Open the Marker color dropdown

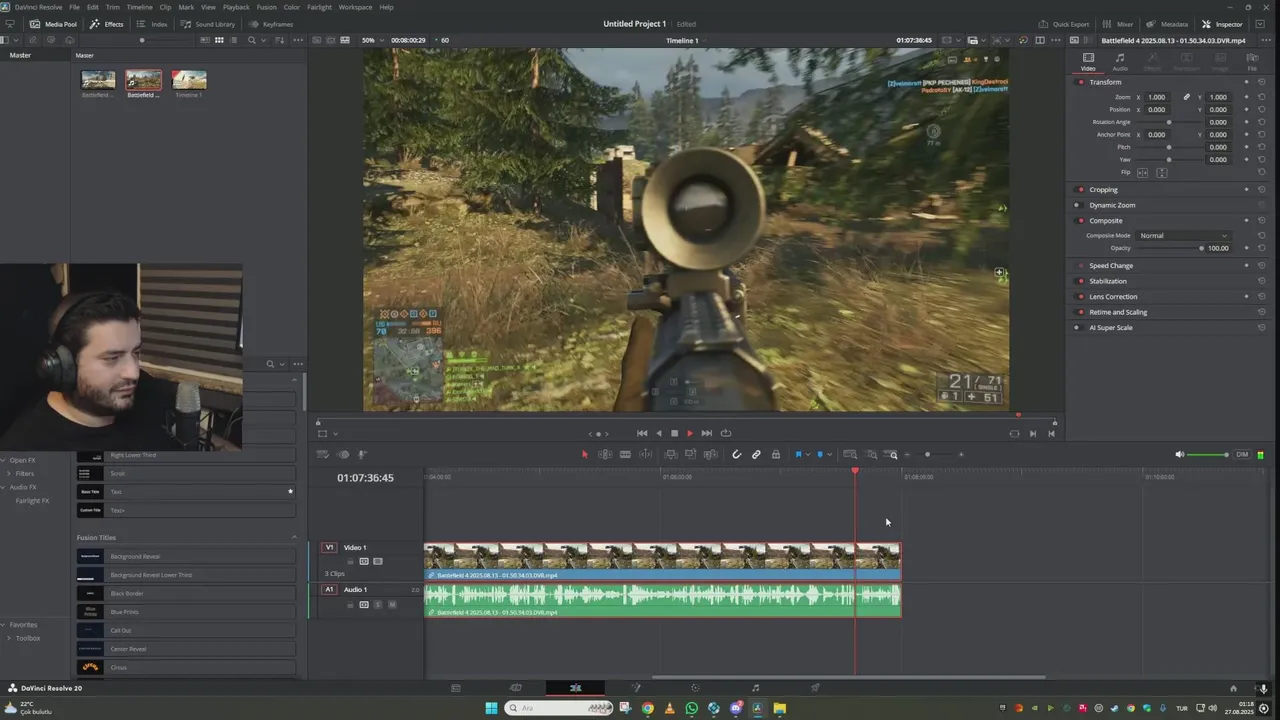point(829,455)
